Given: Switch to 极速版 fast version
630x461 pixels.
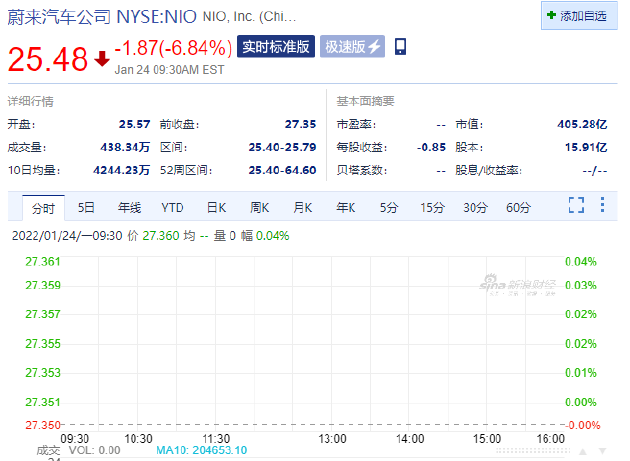Looking at the screenshot, I should [352, 47].
